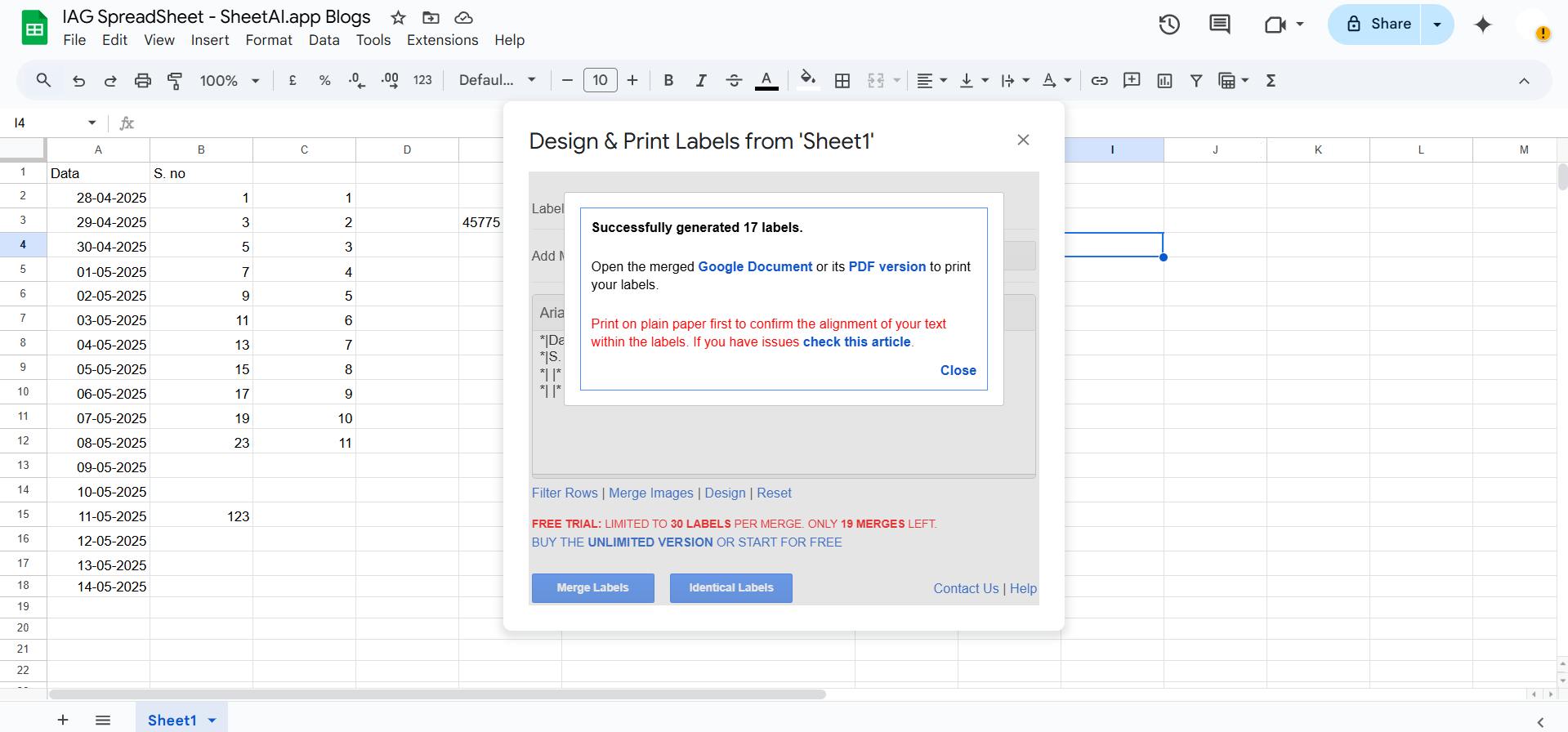This screenshot has height=732, width=1568.
Task: View the cloud save status
Action: (x=463, y=17)
